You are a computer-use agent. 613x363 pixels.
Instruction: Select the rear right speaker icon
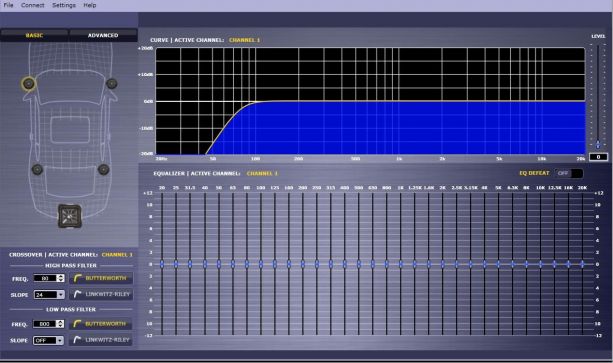coord(103,169)
